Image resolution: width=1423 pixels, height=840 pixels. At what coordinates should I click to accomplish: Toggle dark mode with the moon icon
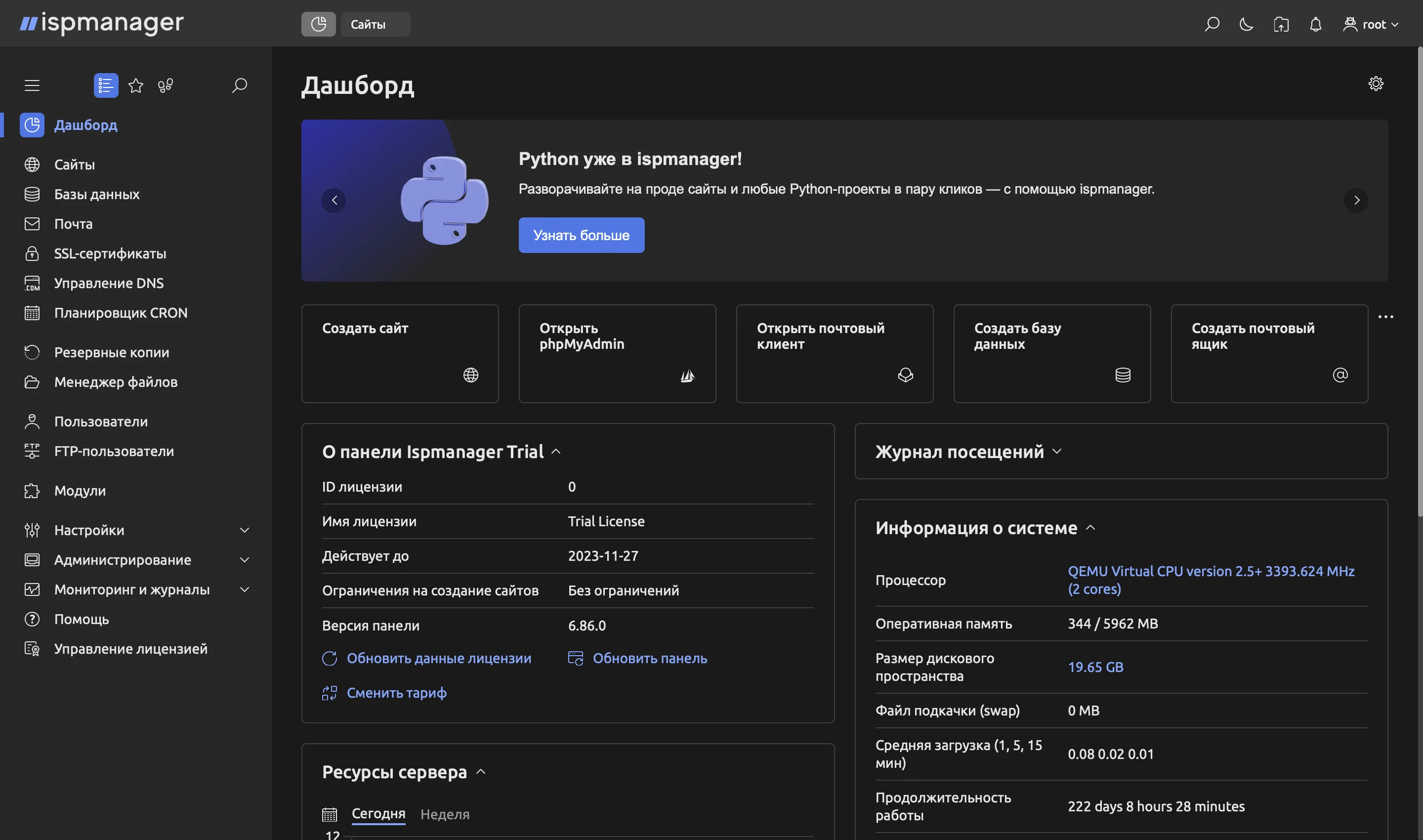pos(1246,24)
